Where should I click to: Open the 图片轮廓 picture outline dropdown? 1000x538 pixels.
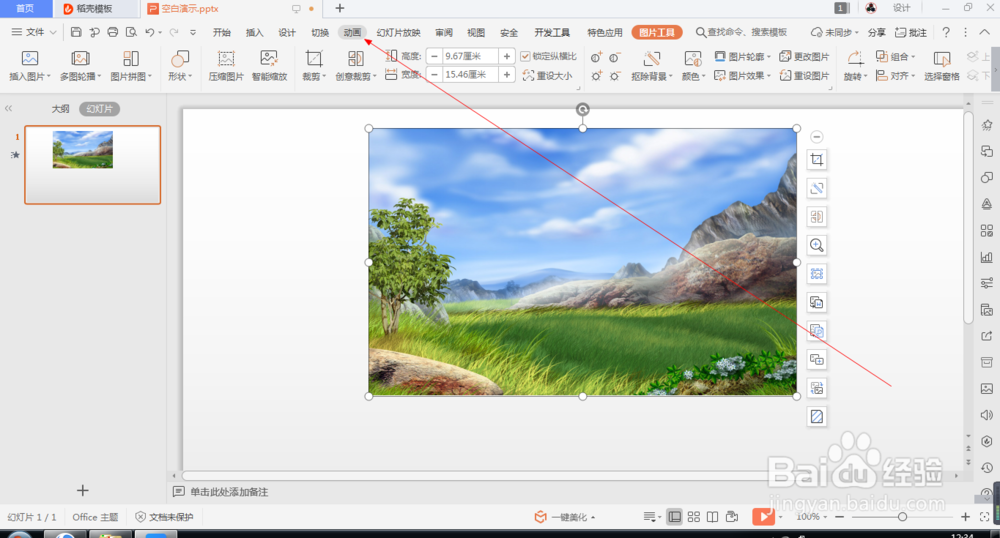(x=742, y=56)
